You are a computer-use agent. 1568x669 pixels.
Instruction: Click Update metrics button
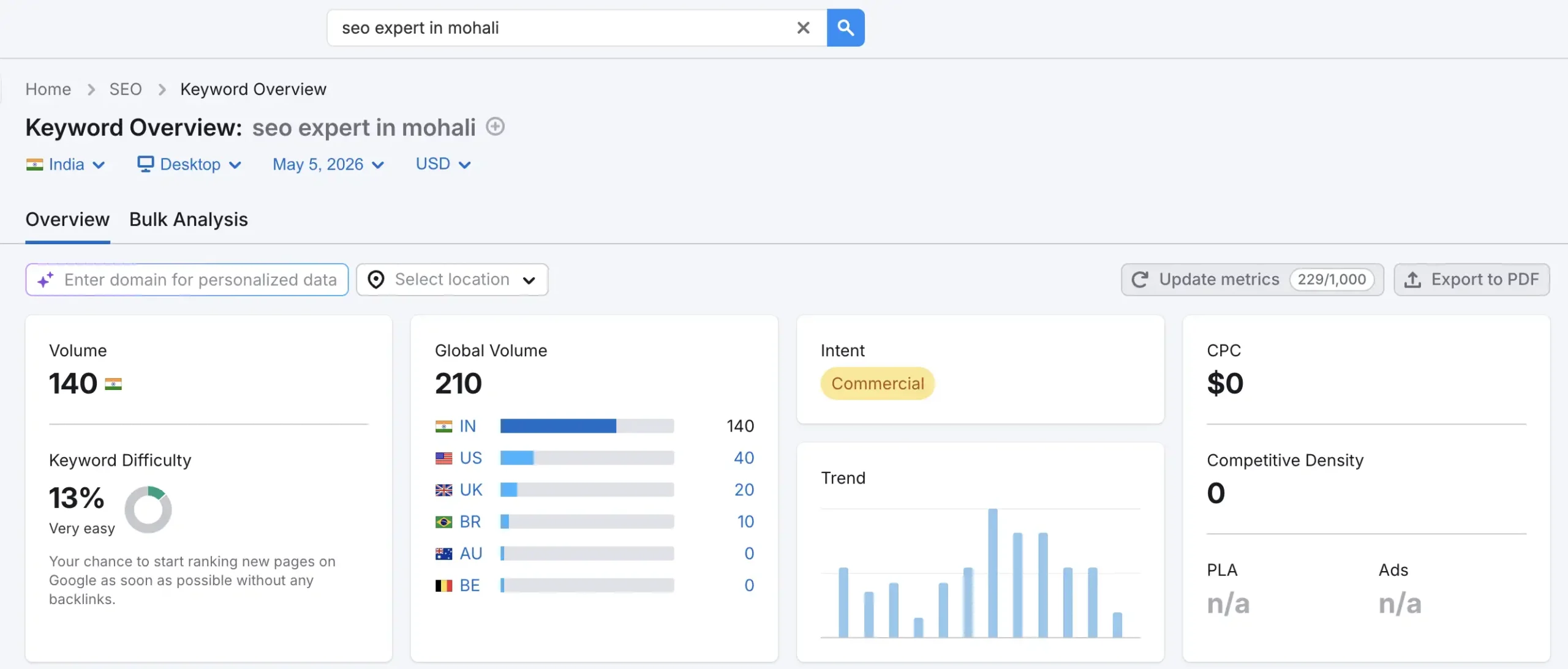pos(1252,280)
